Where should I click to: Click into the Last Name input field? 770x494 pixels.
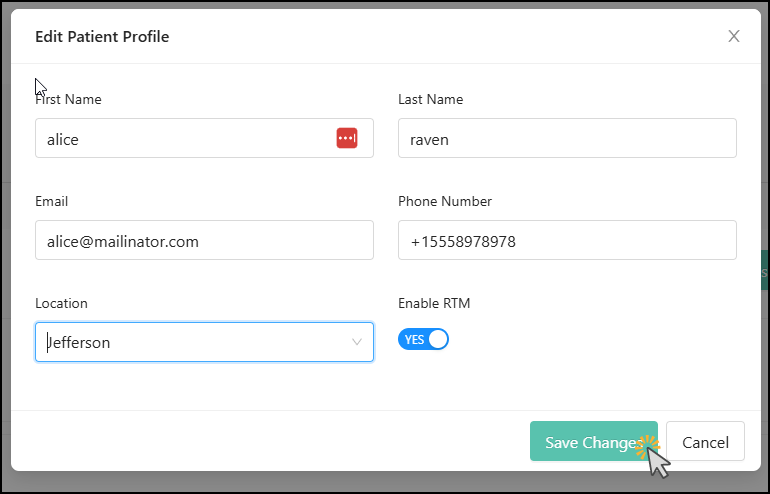tap(566, 139)
